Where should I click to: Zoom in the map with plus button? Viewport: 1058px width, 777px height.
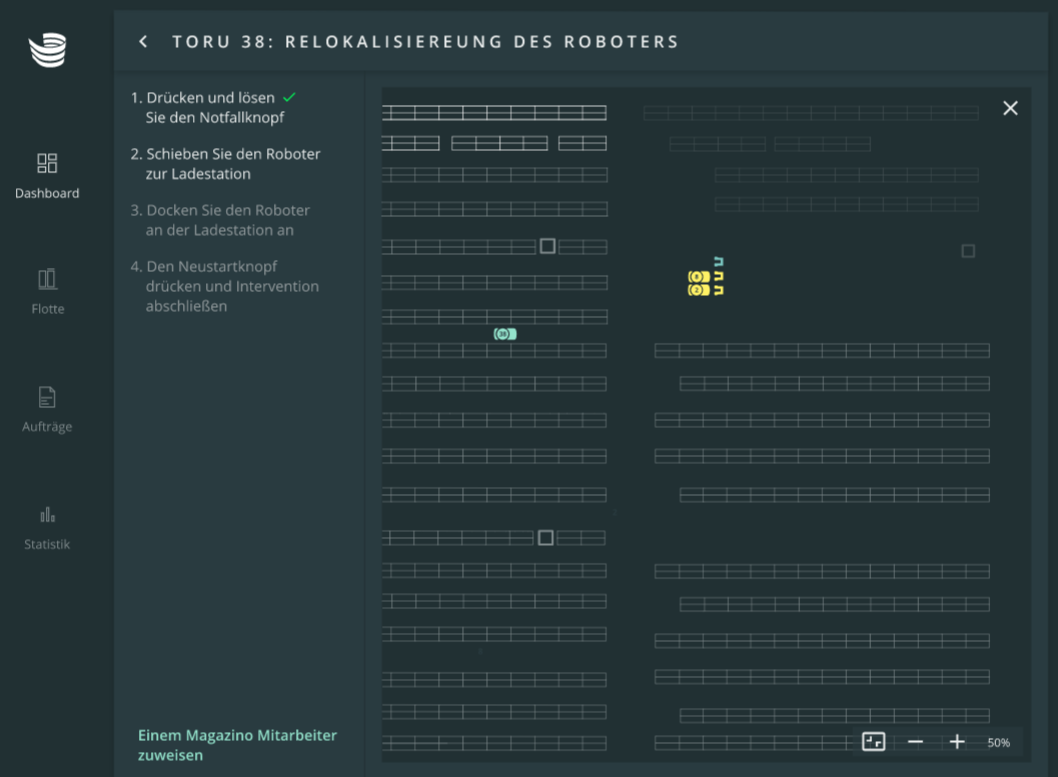pos(957,742)
